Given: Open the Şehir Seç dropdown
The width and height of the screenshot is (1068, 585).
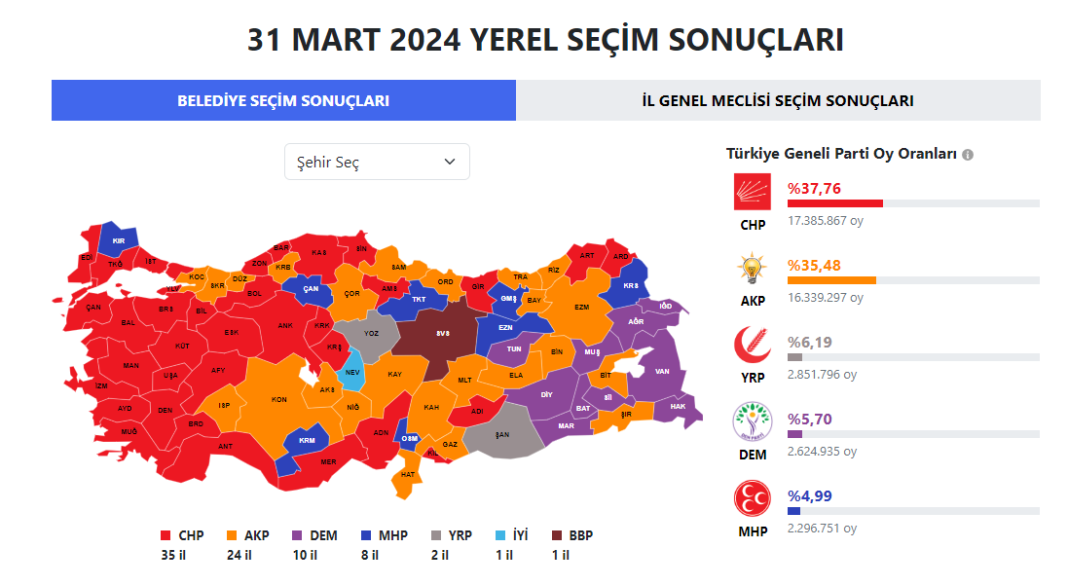Looking at the screenshot, I should [376, 162].
